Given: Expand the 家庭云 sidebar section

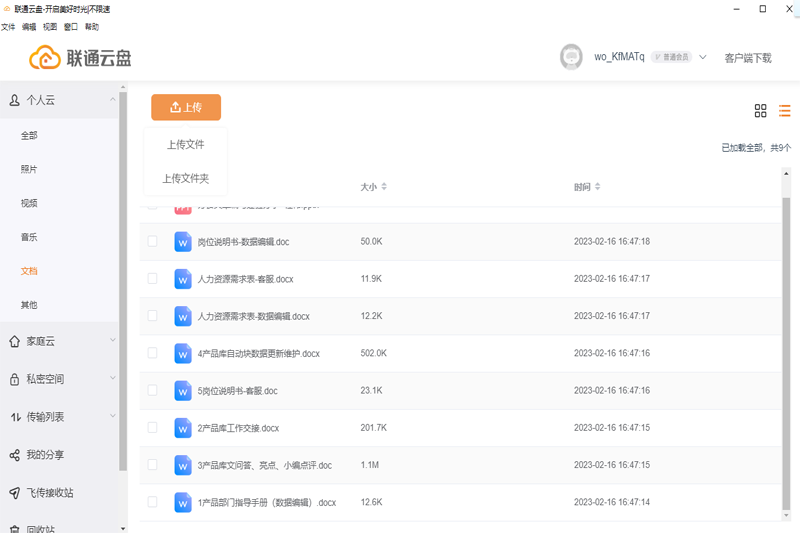Looking at the screenshot, I should click(x=110, y=341).
